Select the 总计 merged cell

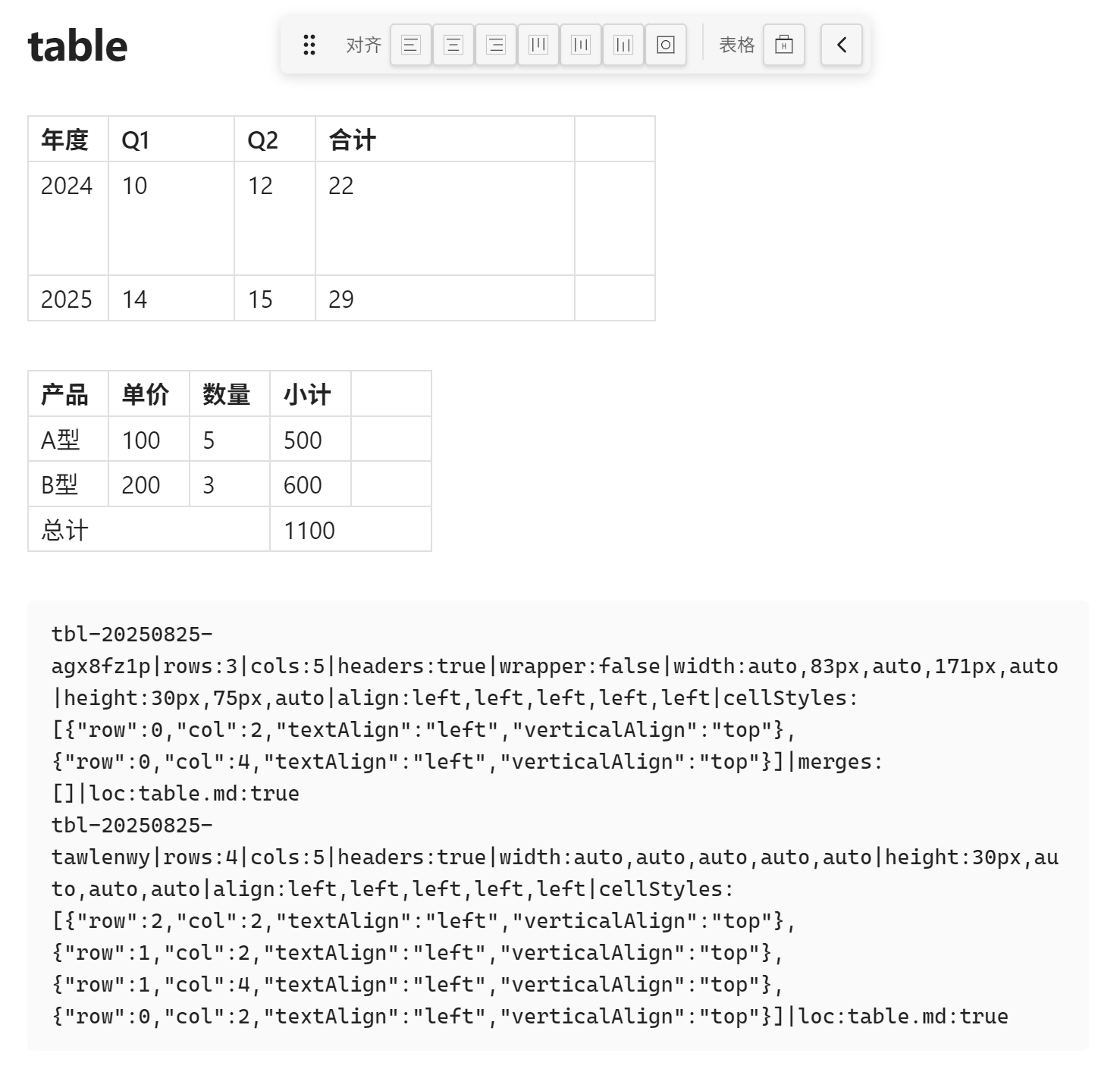pyautogui.click(x=149, y=529)
